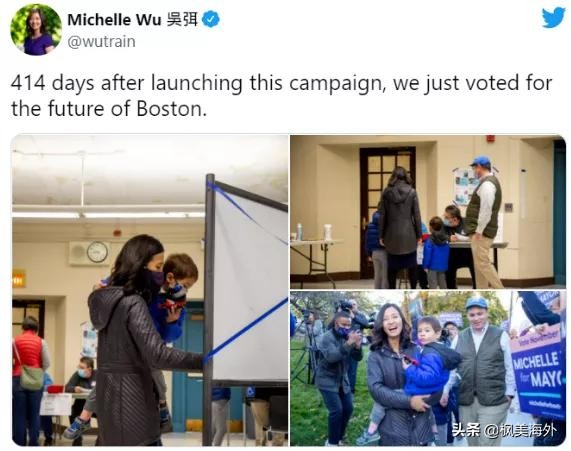
Task: Click the man's blue cap in outdoor photo
Action: click(476, 303)
